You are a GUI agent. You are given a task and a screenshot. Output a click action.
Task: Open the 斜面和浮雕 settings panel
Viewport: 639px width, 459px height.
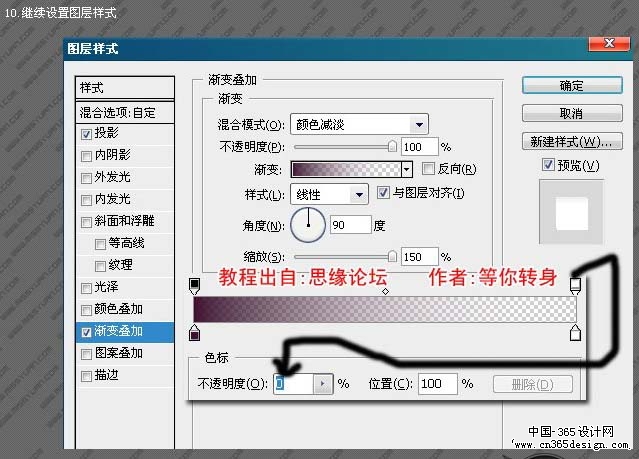(124, 221)
